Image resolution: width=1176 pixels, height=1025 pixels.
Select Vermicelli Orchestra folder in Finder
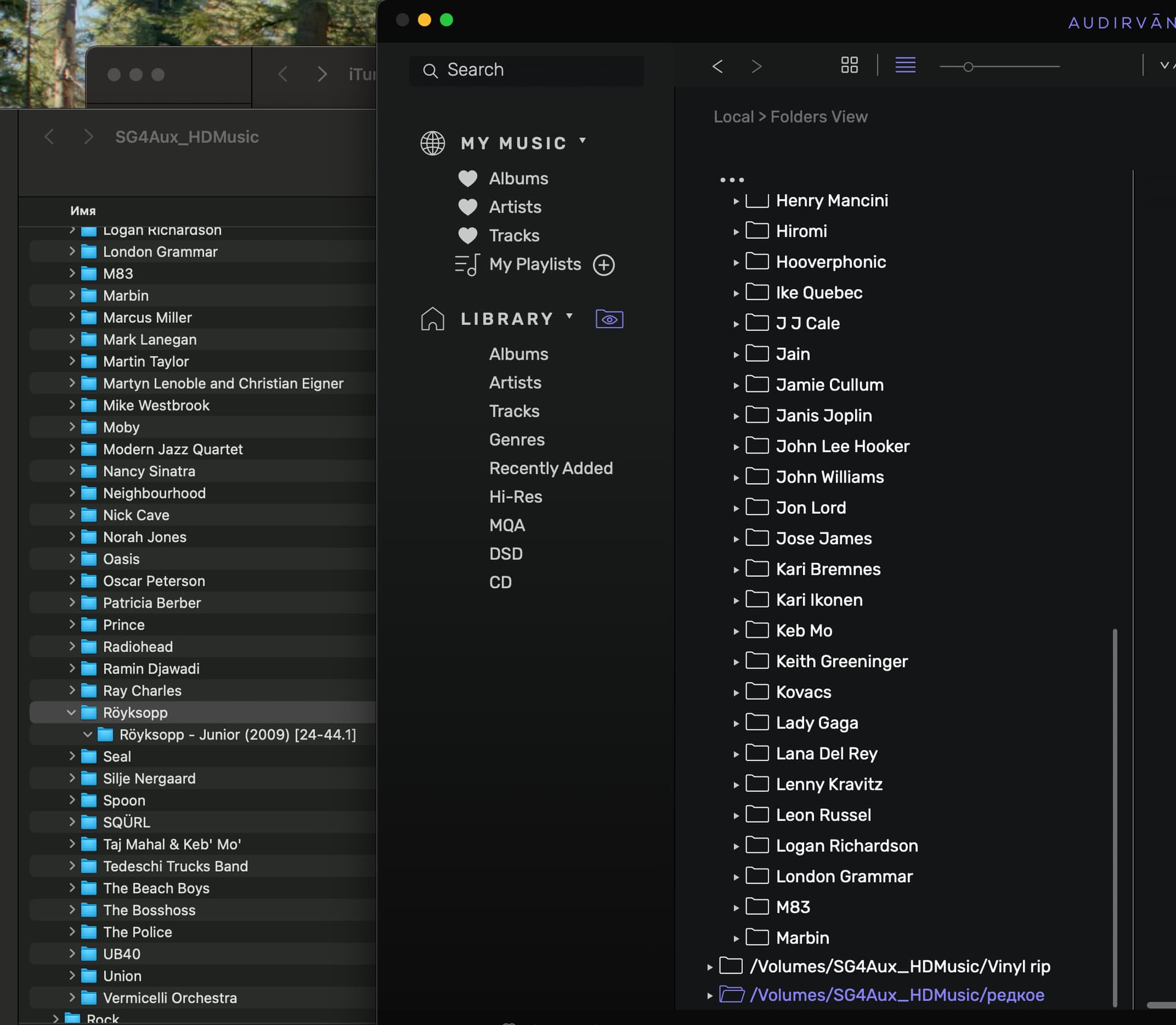click(x=170, y=998)
